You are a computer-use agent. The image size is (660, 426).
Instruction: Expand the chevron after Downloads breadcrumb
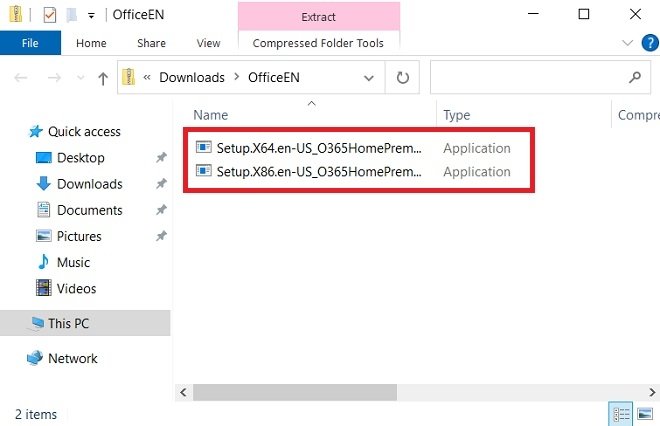237,77
